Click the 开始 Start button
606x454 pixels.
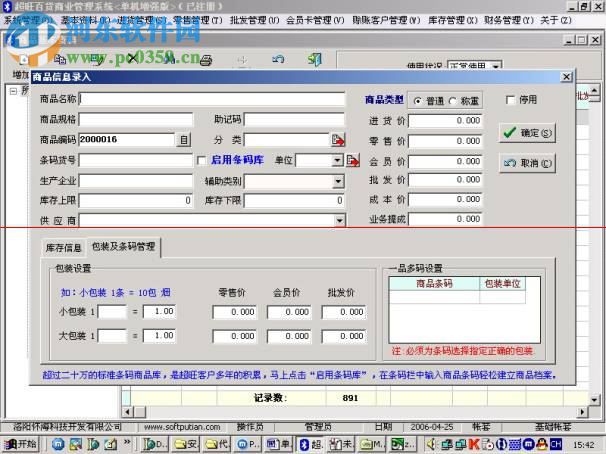pyautogui.click(x=20, y=445)
